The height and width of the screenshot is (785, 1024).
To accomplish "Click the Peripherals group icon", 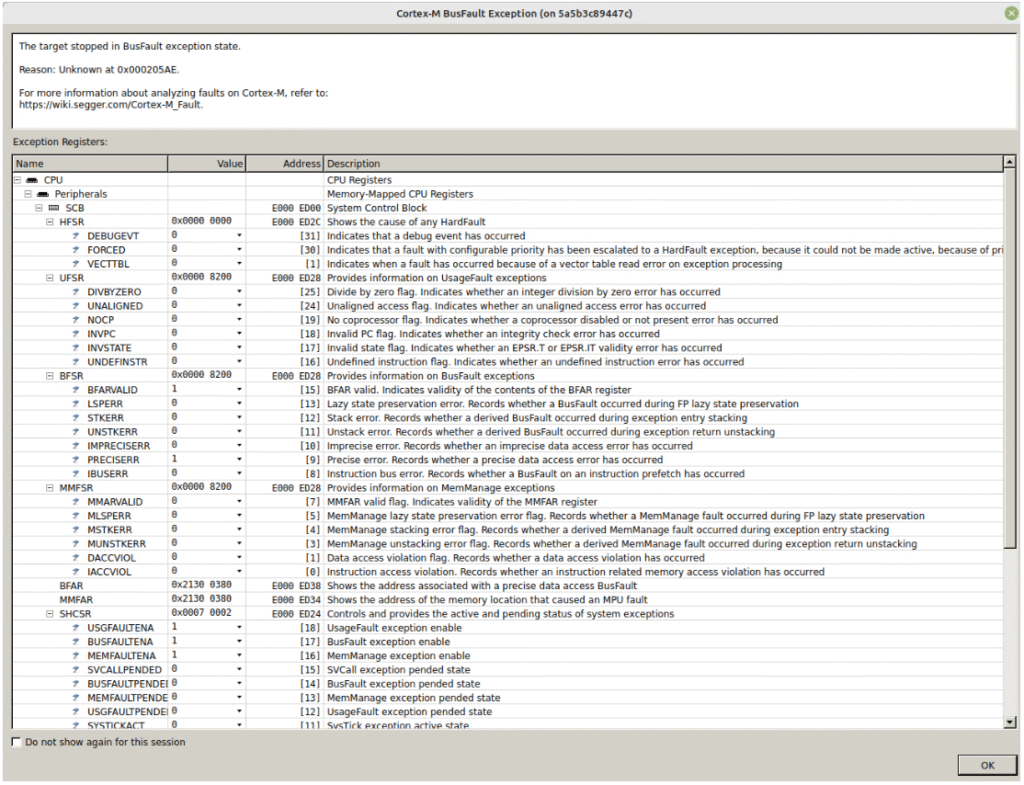I will [42, 194].
